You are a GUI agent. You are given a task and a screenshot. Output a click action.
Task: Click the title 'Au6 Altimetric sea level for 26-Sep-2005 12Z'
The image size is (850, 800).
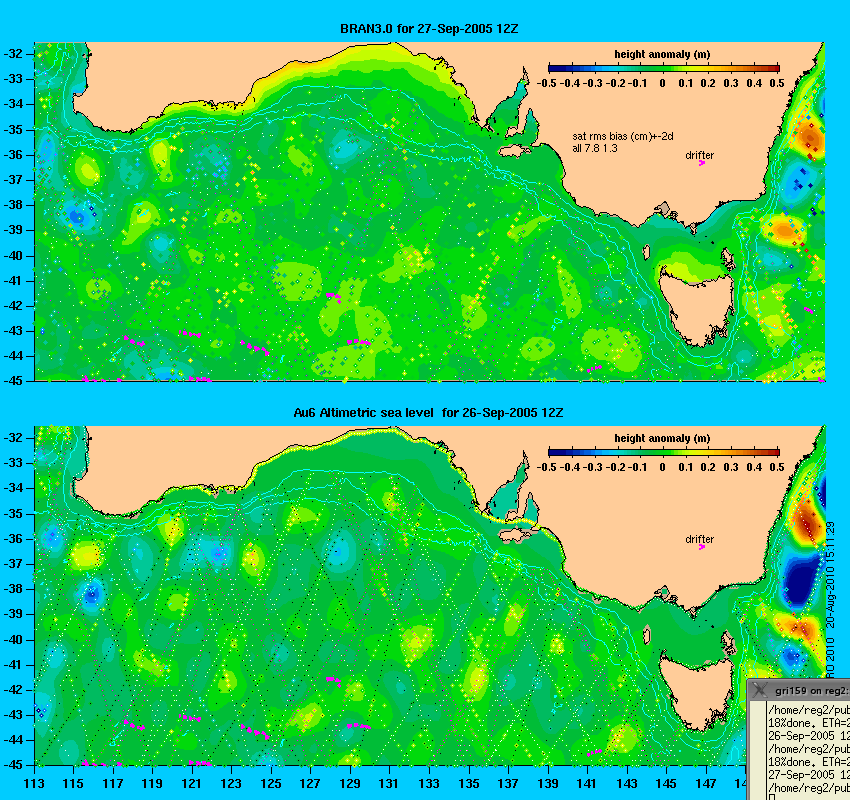[x=428, y=413]
